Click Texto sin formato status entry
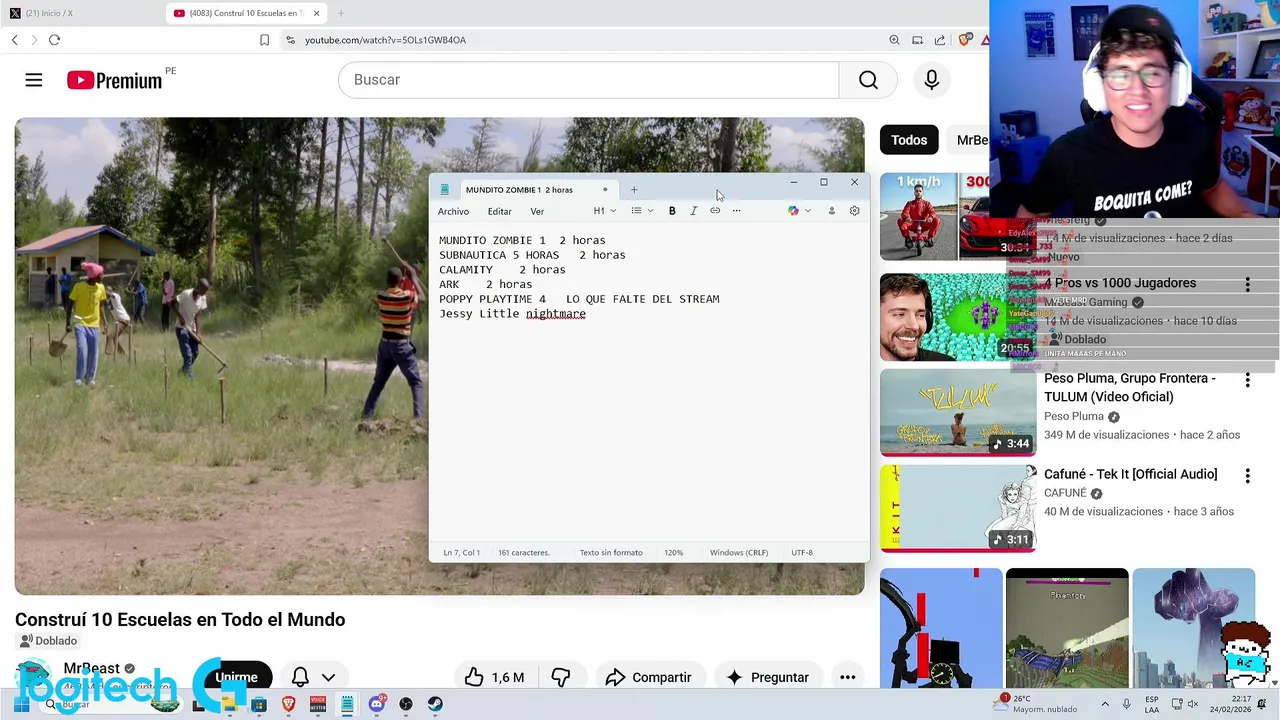 611,553
